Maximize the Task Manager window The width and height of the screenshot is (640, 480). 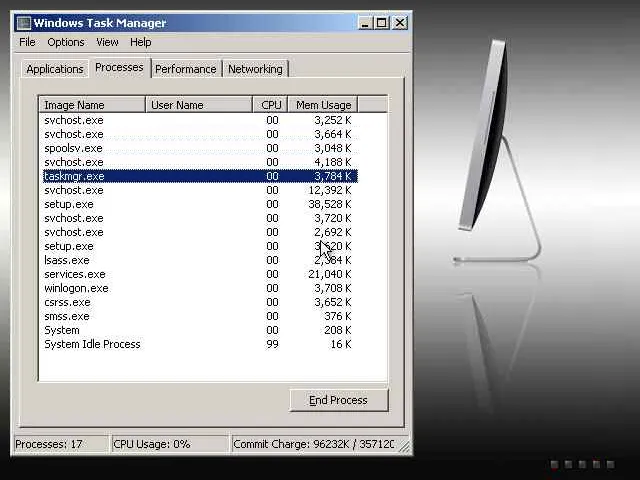(x=382, y=23)
